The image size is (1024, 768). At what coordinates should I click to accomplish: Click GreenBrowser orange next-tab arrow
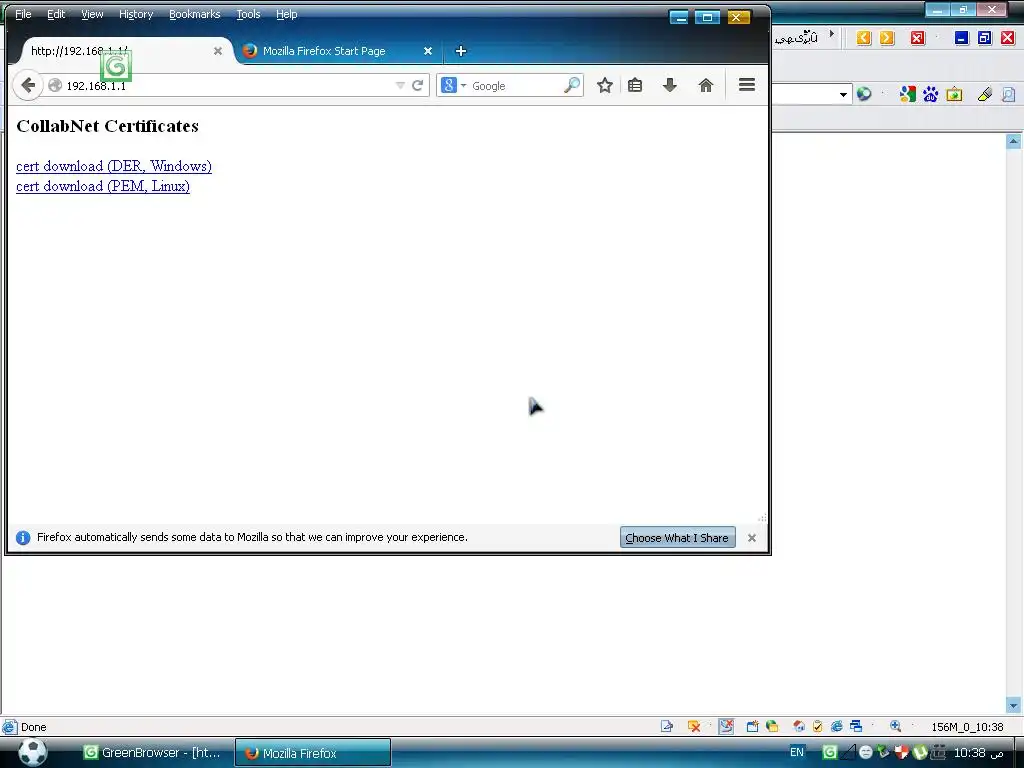tap(886, 38)
